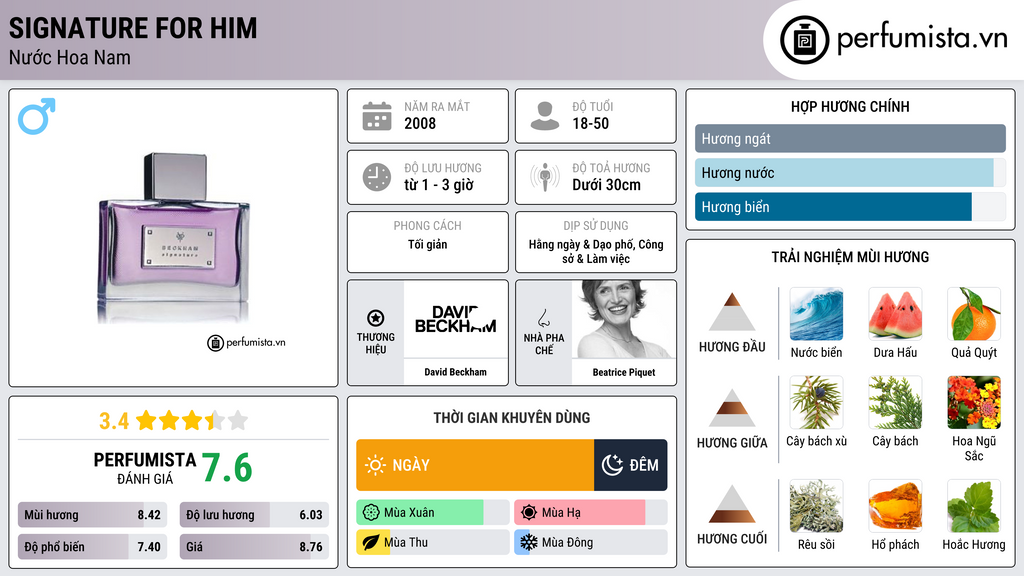Image resolution: width=1024 pixels, height=576 pixels.
Task: Click the Giá 8.76 score bar
Action: pyautogui.click(x=254, y=547)
